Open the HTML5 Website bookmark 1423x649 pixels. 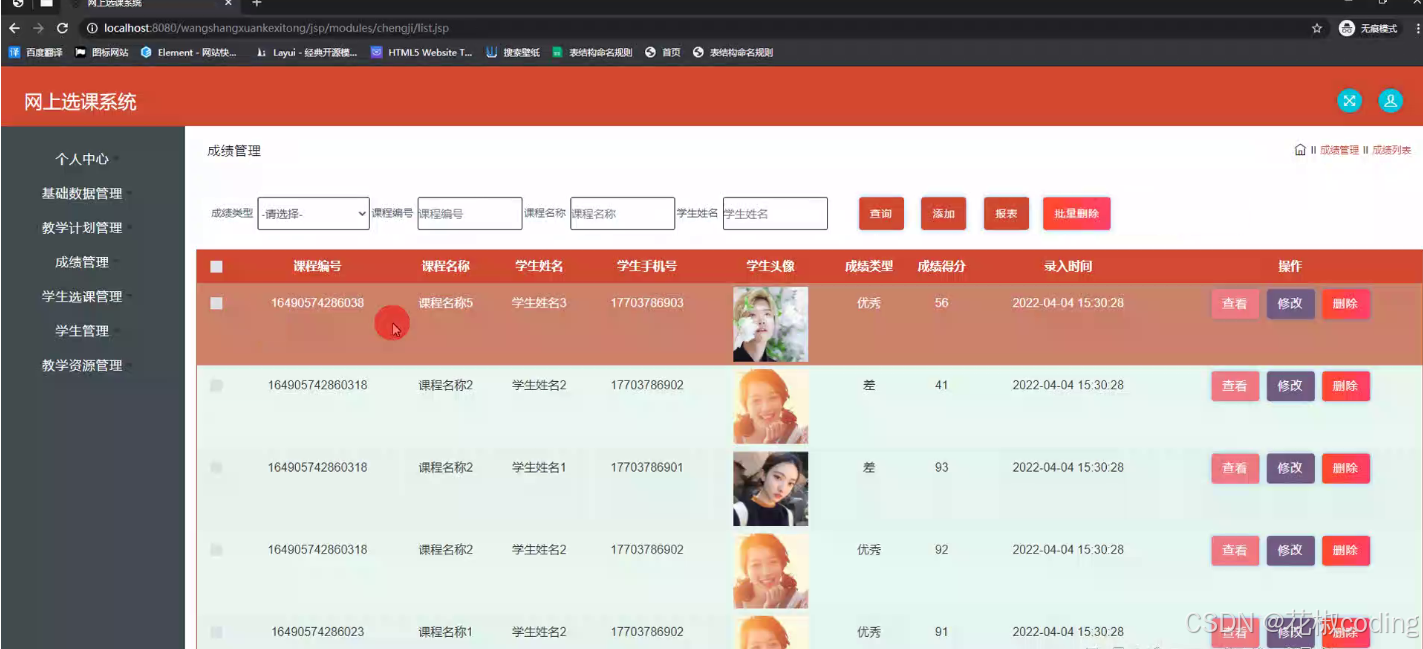click(422, 52)
